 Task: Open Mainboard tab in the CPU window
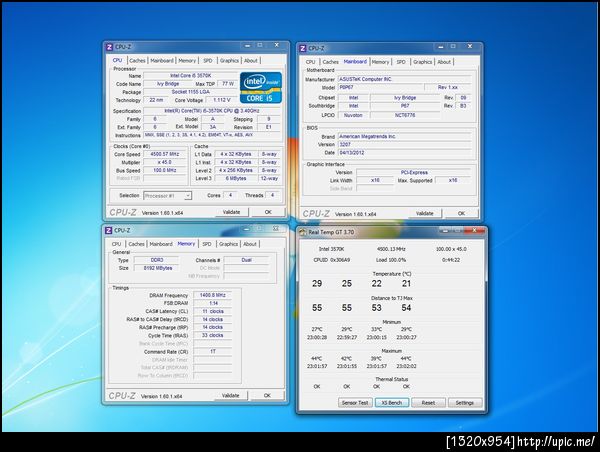pos(162,60)
